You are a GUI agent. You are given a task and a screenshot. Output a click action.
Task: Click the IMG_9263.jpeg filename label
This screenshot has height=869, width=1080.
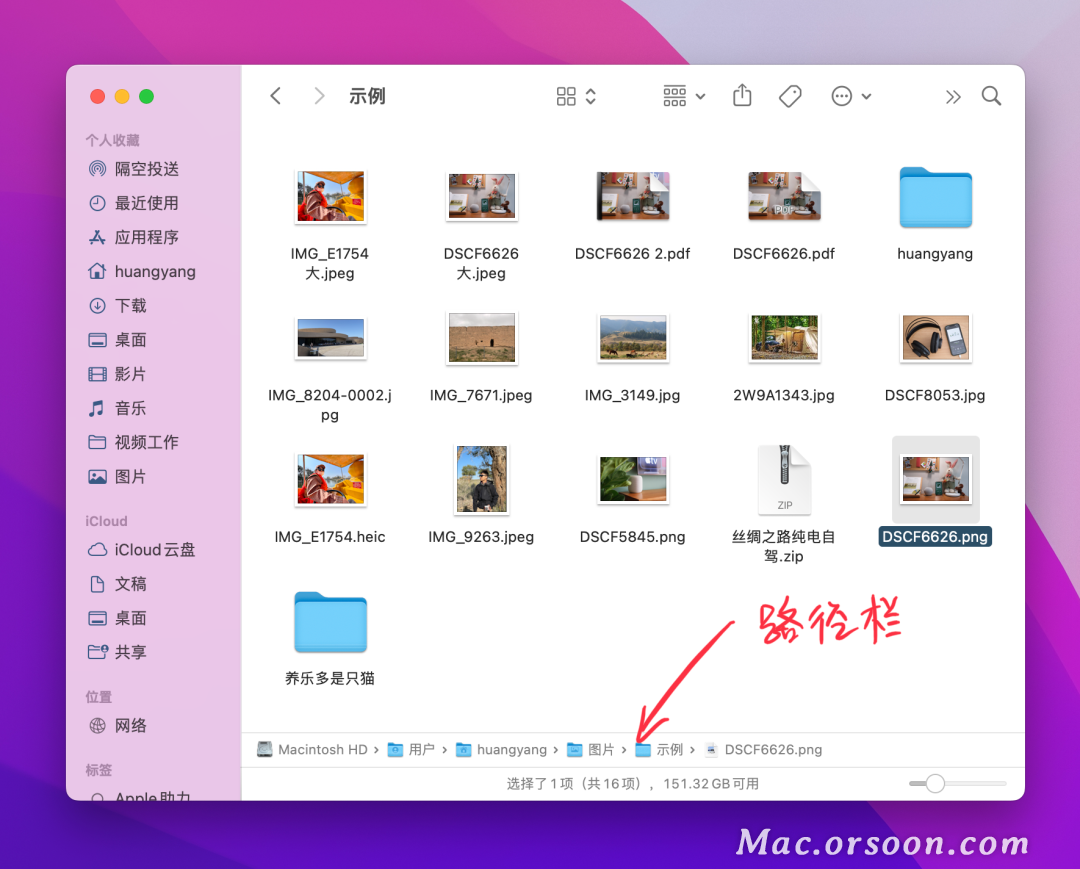coord(481,536)
